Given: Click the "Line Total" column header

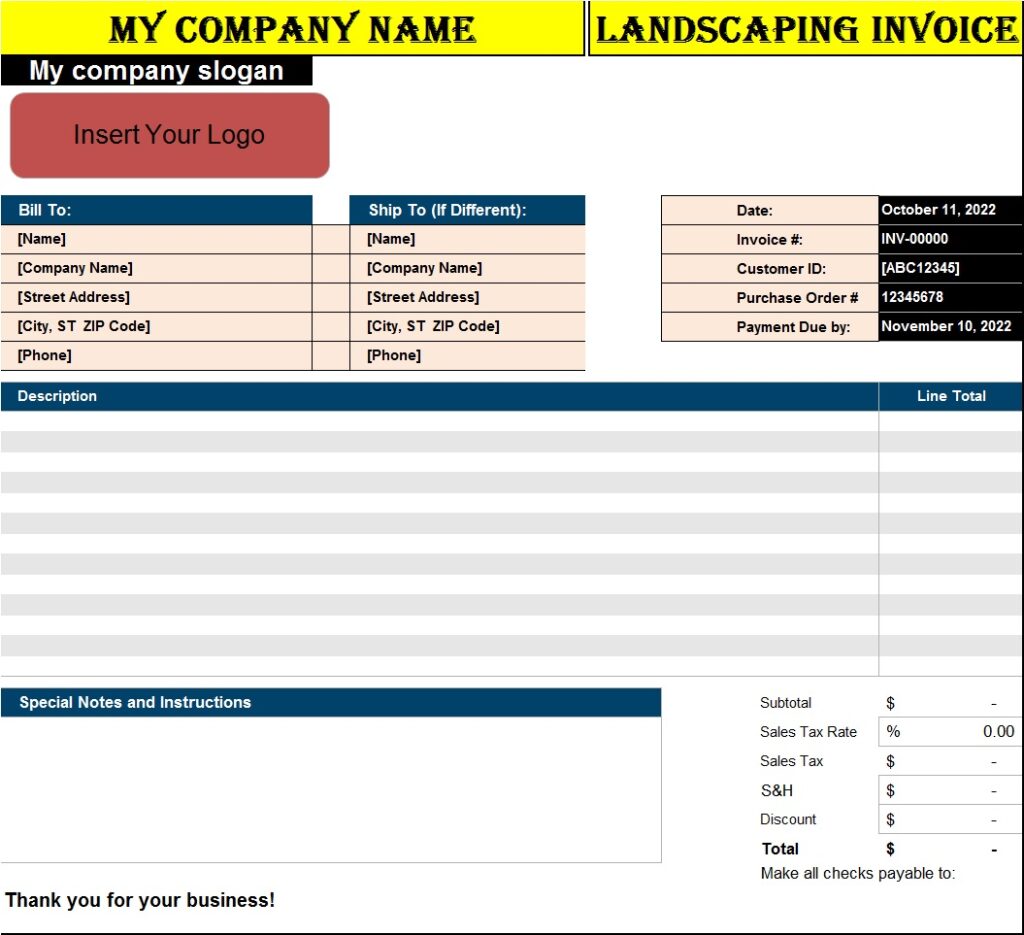Looking at the screenshot, I should [x=951, y=396].
